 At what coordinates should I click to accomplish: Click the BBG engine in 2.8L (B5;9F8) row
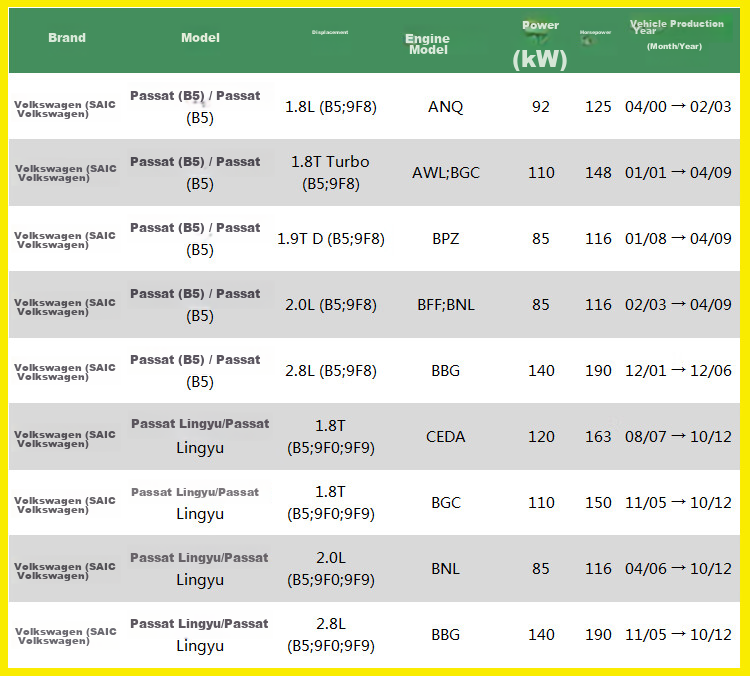pyautogui.click(x=445, y=370)
